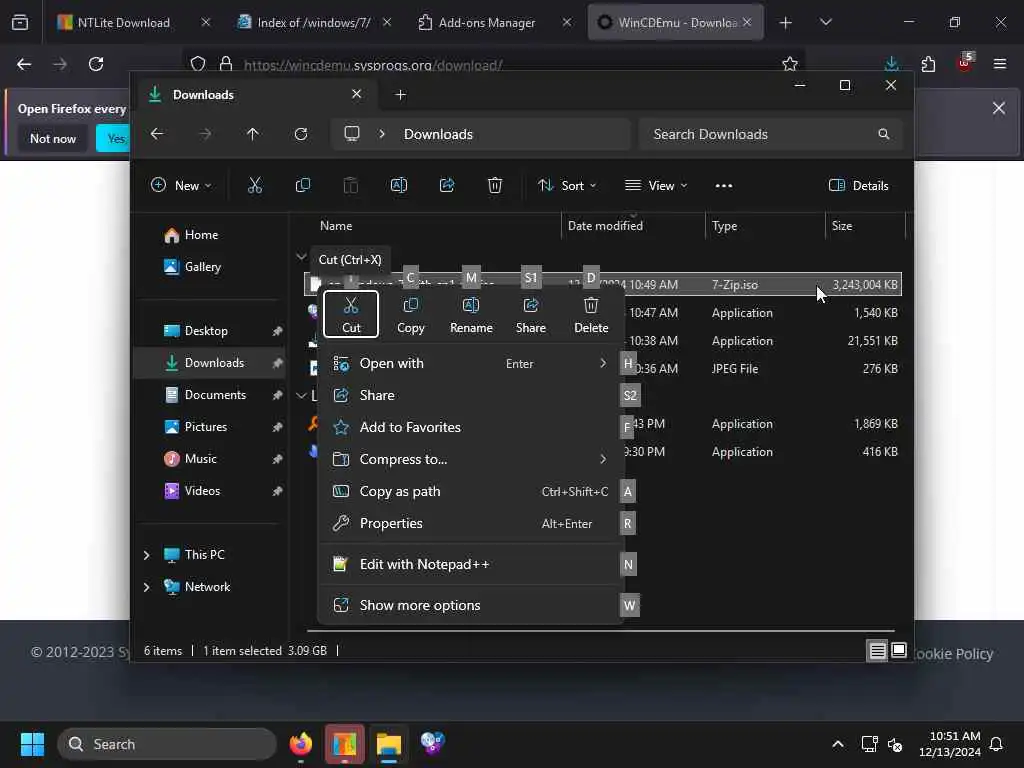
Task: Click toolbar Cut scissors icon in Explorer
Action: tap(255, 185)
